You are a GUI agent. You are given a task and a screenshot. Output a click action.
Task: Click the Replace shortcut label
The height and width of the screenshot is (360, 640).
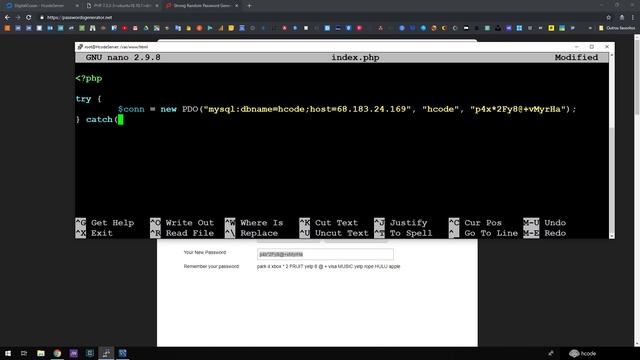[259, 233]
